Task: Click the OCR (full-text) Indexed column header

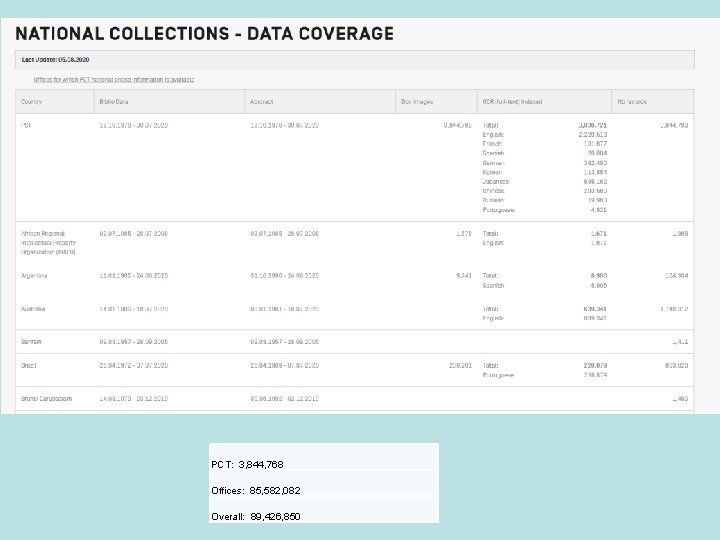Action: click(545, 101)
